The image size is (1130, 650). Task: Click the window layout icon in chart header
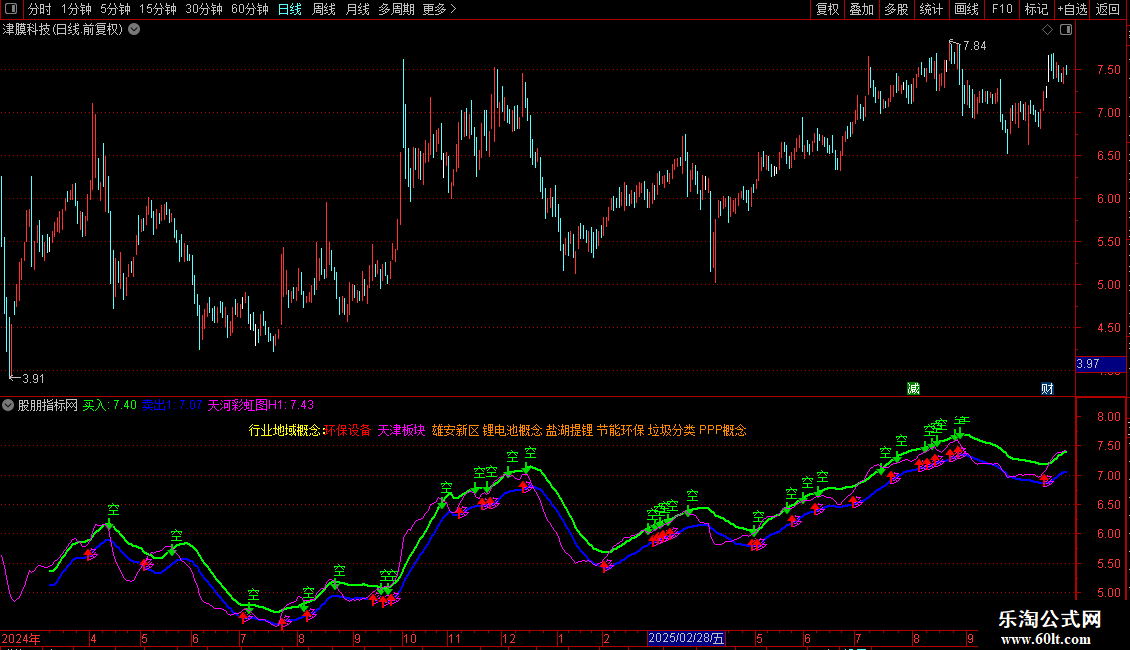(1066, 30)
